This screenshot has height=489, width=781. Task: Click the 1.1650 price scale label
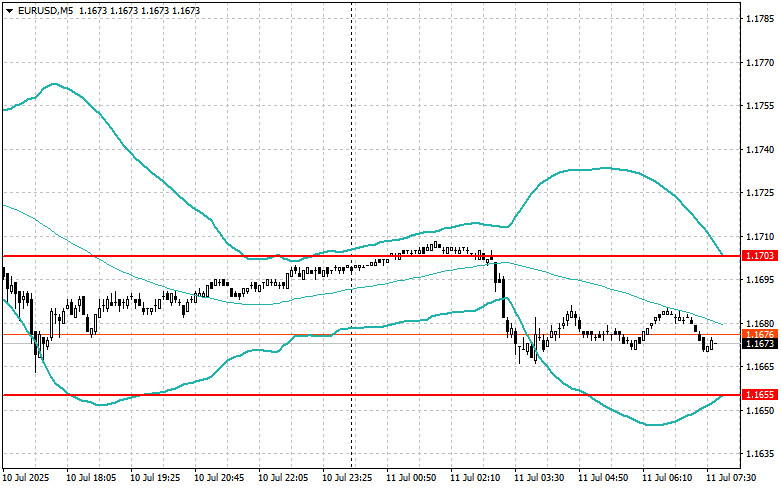click(x=760, y=410)
